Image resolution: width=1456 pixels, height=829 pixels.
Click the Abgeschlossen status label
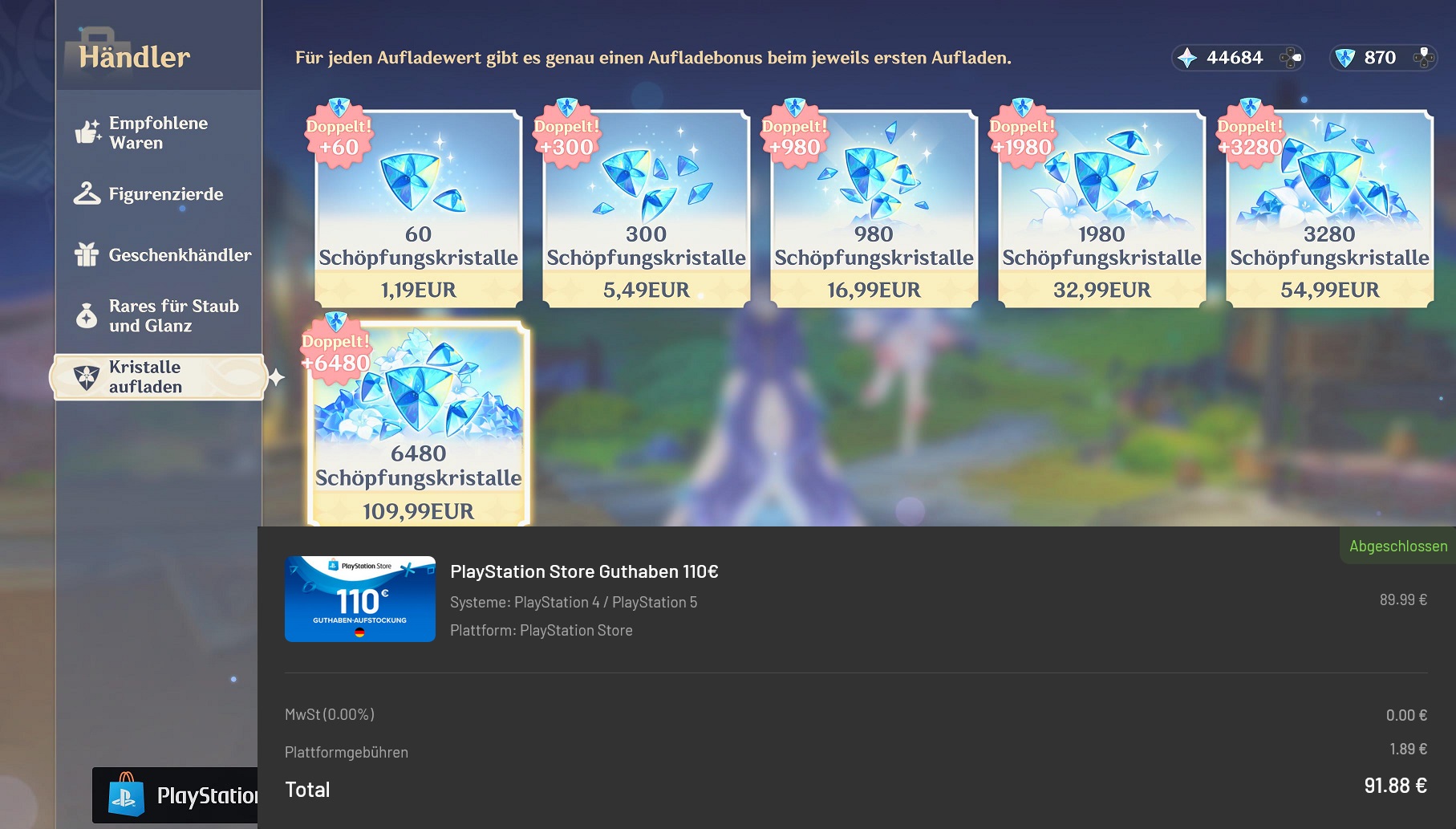click(x=1398, y=546)
